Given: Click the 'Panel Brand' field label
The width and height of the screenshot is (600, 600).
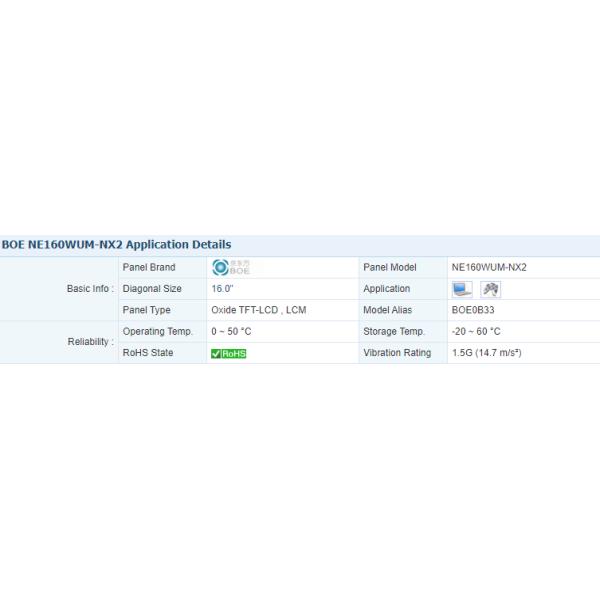Looking at the screenshot, I should 149,267.
